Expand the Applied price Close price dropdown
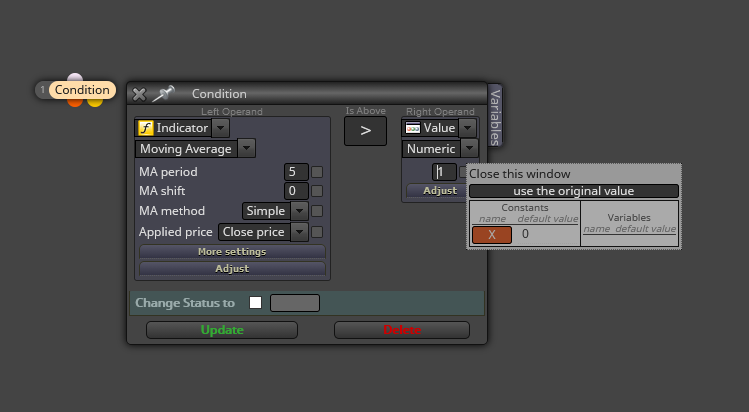This screenshot has width=749, height=412. click(300, 232)
